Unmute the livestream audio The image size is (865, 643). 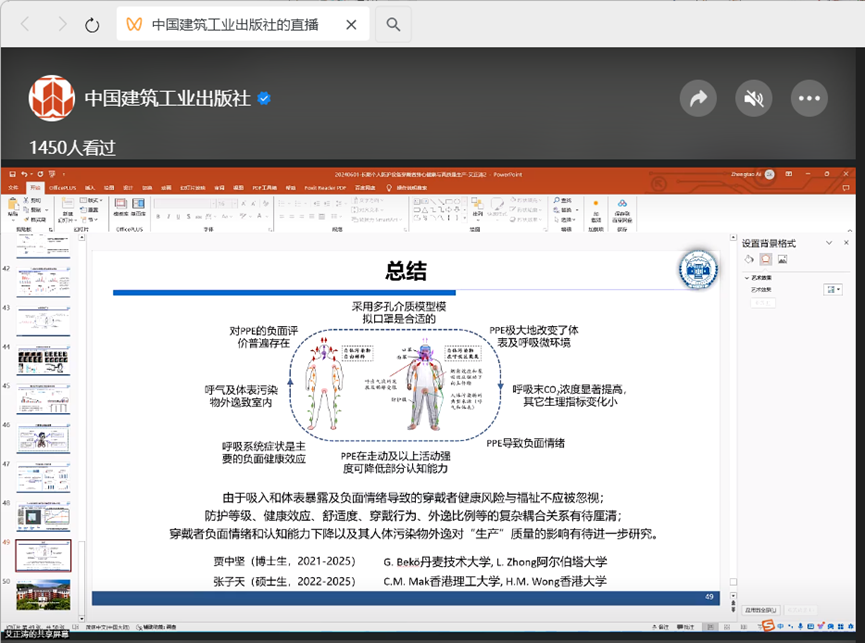754,98
